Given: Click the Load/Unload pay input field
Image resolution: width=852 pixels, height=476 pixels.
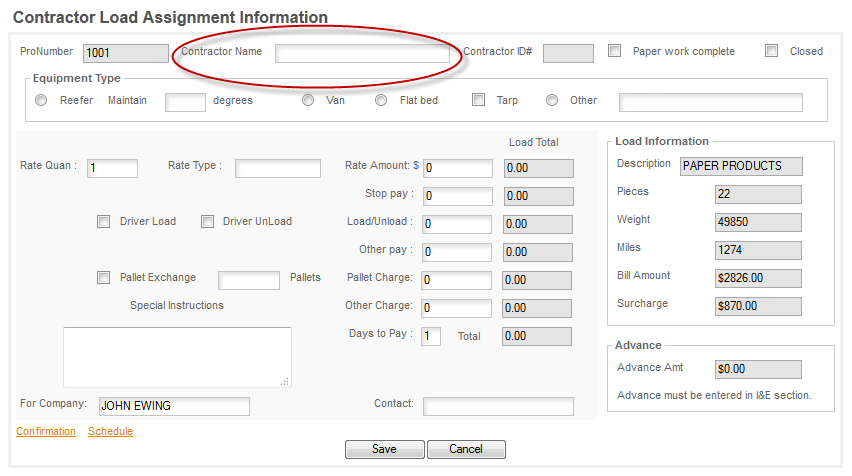Looking at the screenshot, I should click(x=457, y=224).
